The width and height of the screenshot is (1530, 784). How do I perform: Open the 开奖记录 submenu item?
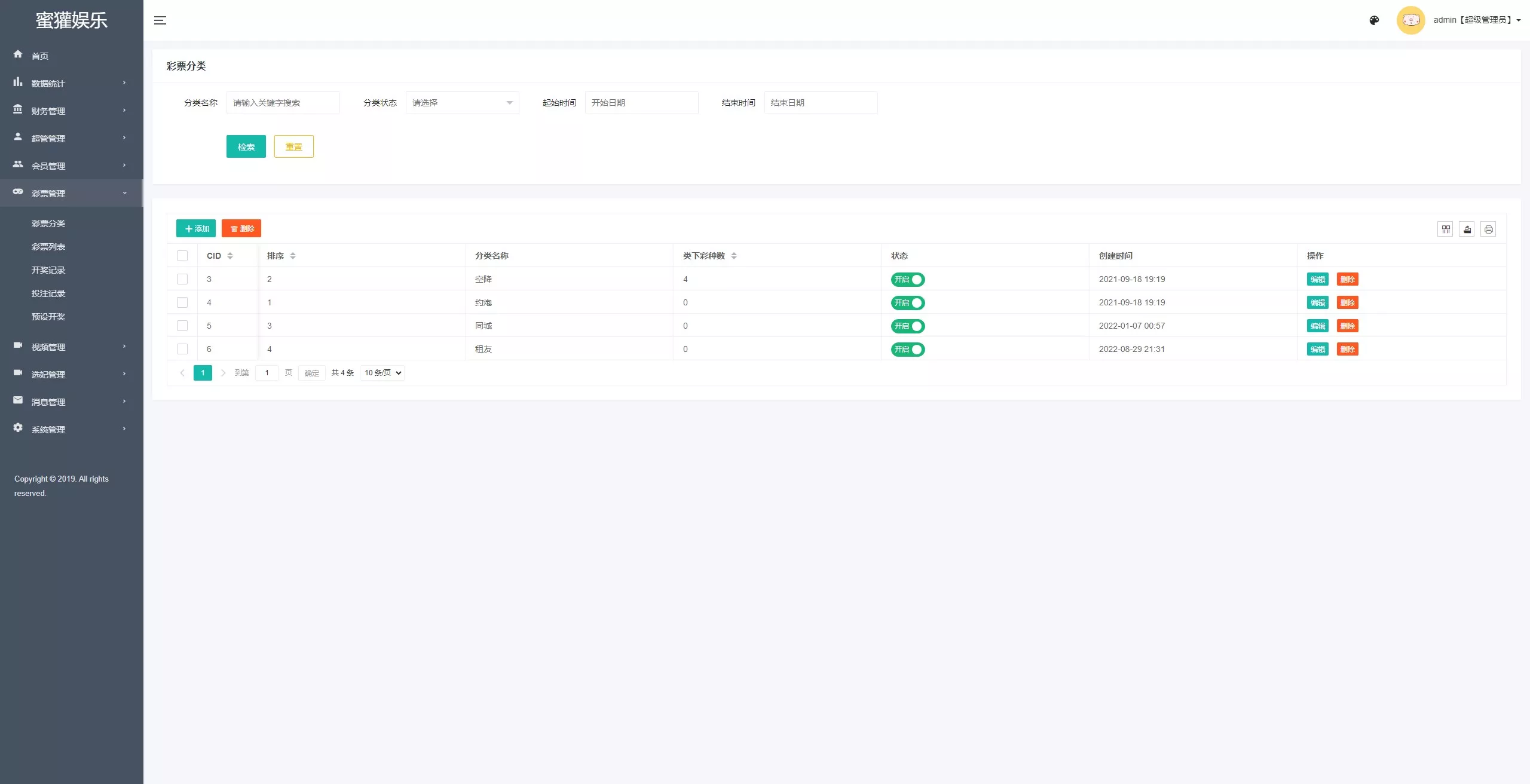pos(48,270)
